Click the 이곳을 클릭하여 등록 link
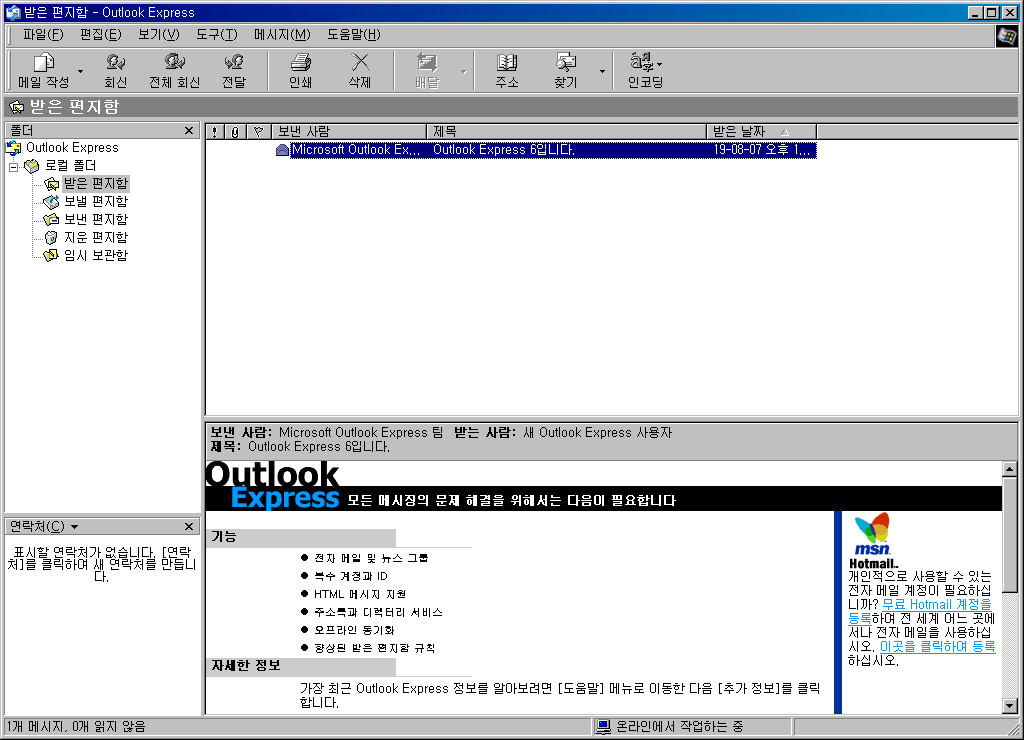 [937, 647]
